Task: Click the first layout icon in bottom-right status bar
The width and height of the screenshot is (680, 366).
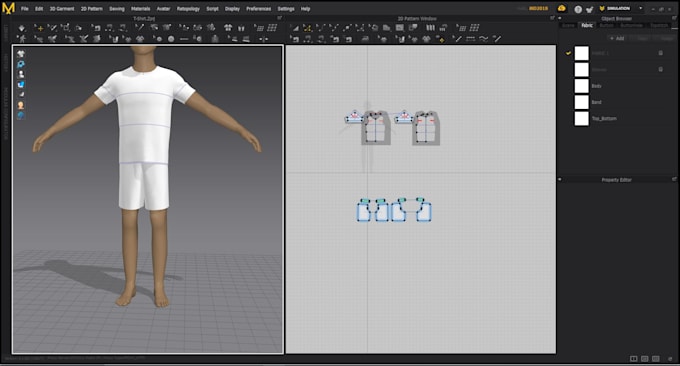Action: [x=634, y=359]
